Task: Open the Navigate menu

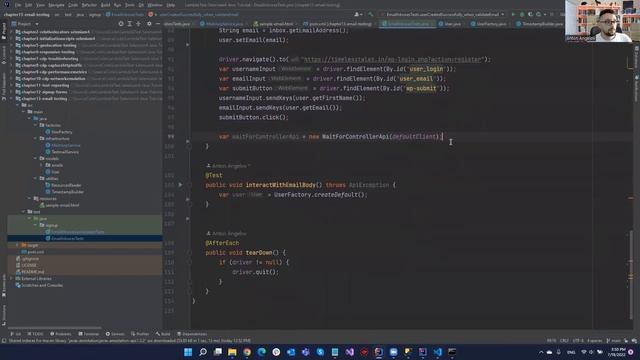Action: click(56, 5)
